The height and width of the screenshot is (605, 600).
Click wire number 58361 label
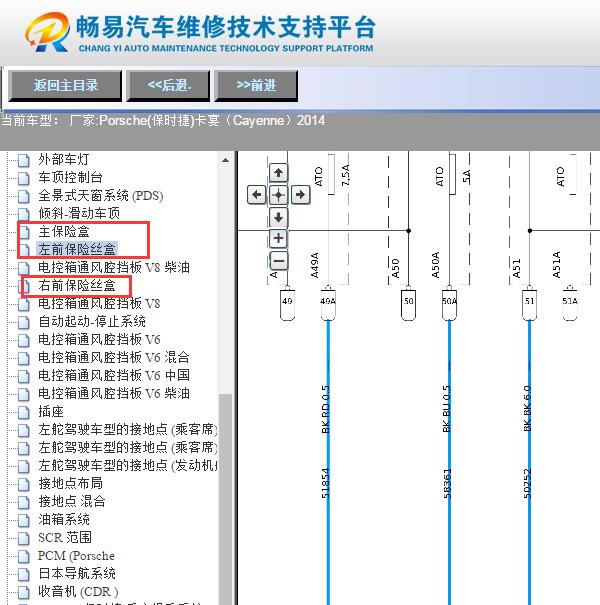(x=446, y=483)
